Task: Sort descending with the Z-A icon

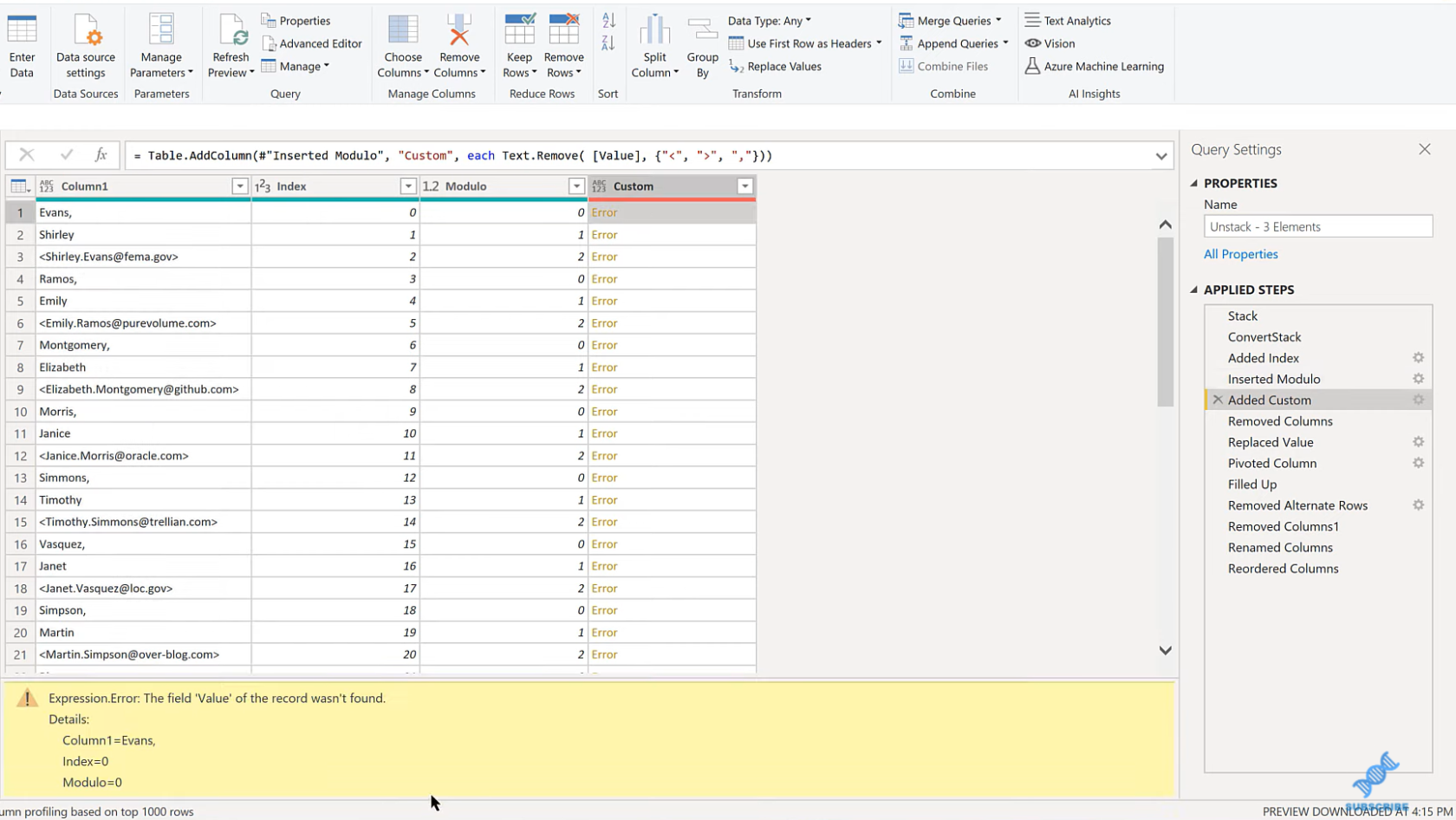Action: coord(608,42)
